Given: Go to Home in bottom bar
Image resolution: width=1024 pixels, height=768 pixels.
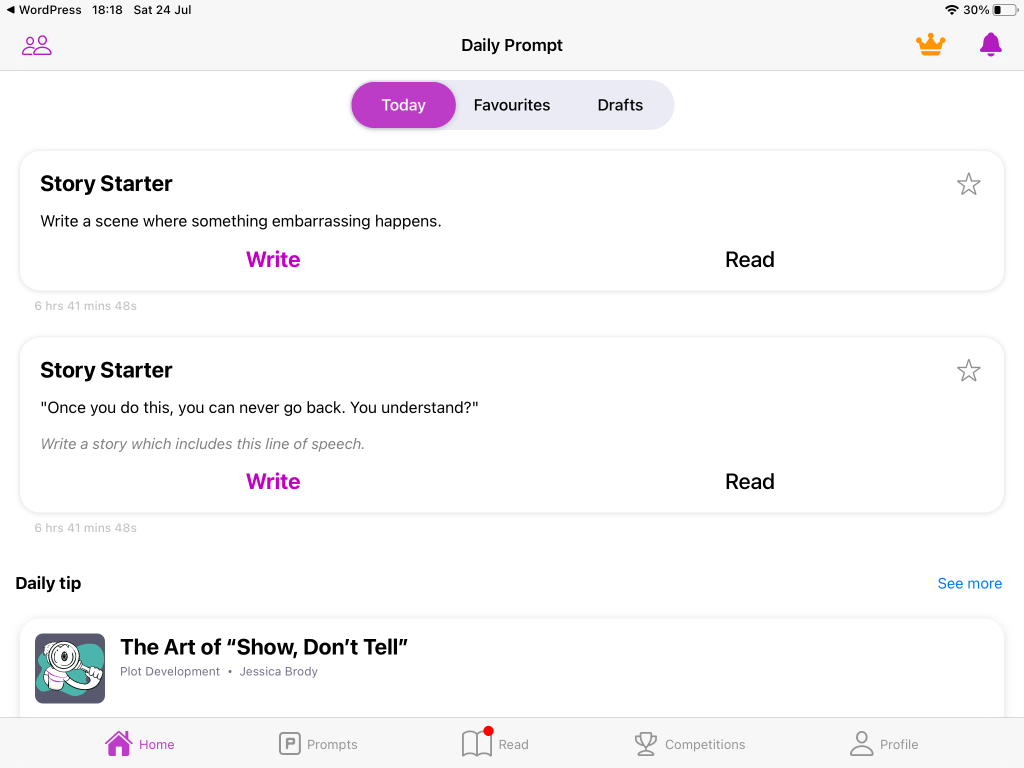Looking at the screenshot, I should click(x=140, y=744).
